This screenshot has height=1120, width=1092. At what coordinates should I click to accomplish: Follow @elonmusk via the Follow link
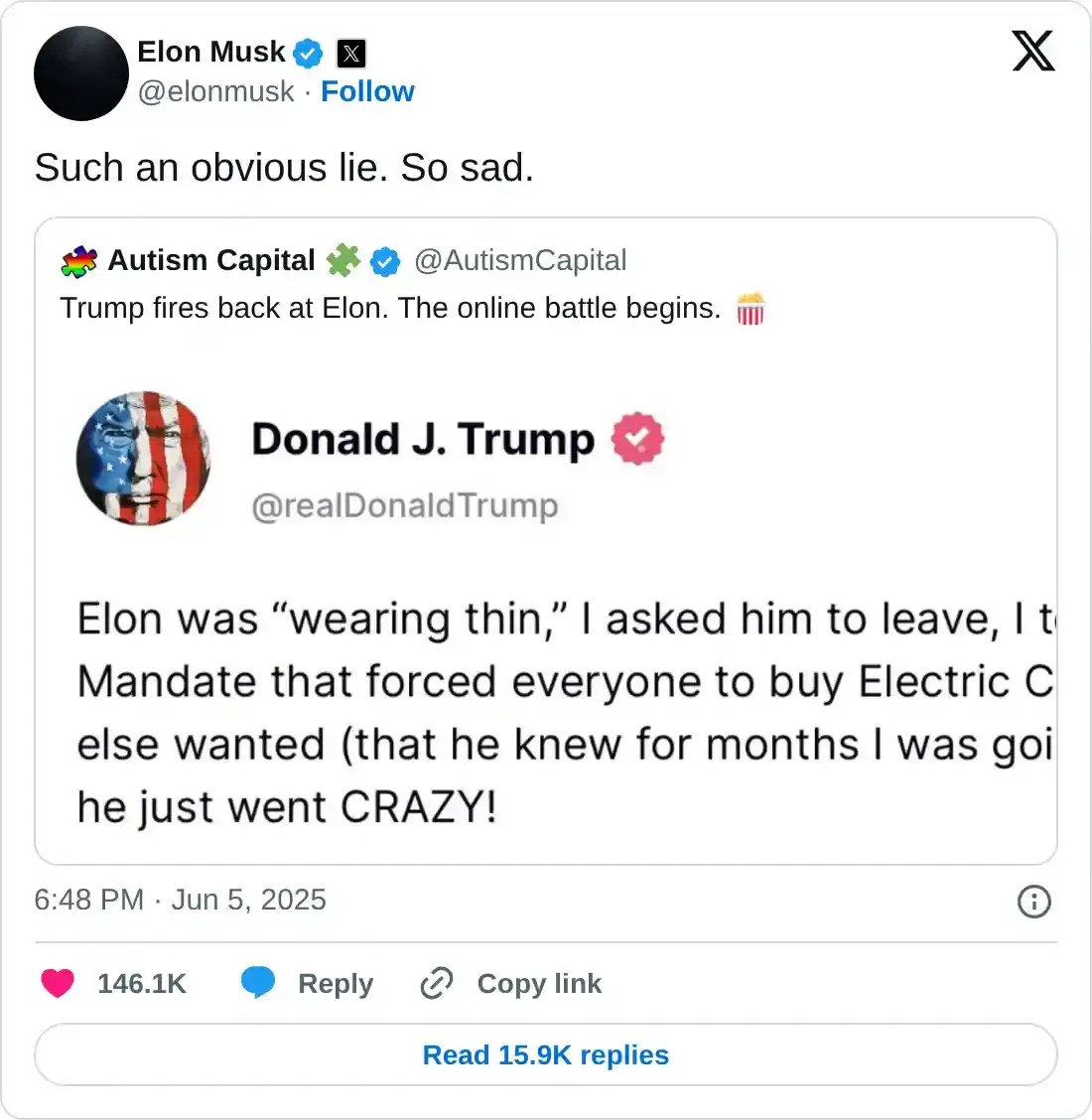(368, 91)
